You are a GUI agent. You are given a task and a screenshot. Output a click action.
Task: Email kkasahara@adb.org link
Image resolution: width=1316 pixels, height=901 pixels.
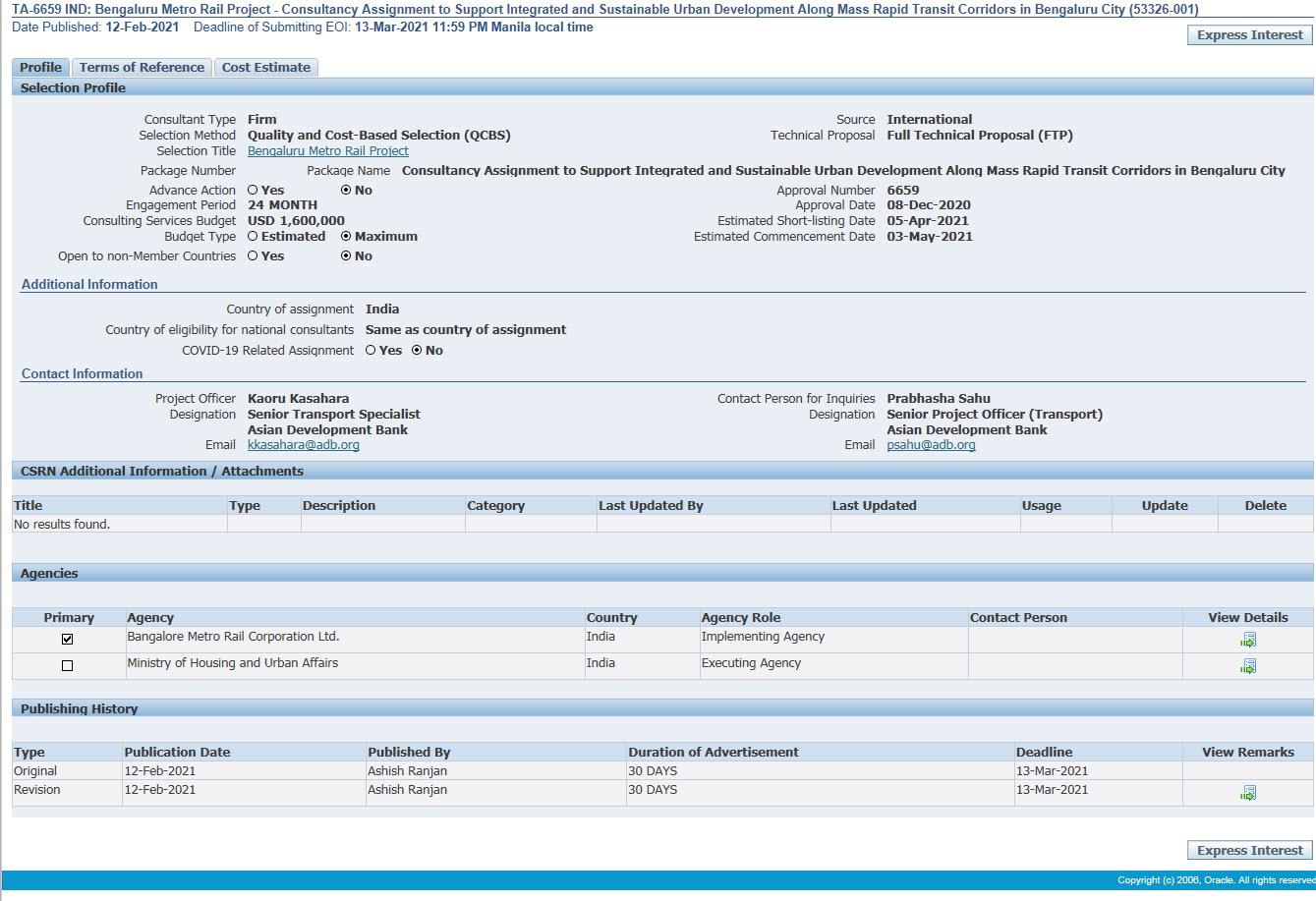point(304,444)
